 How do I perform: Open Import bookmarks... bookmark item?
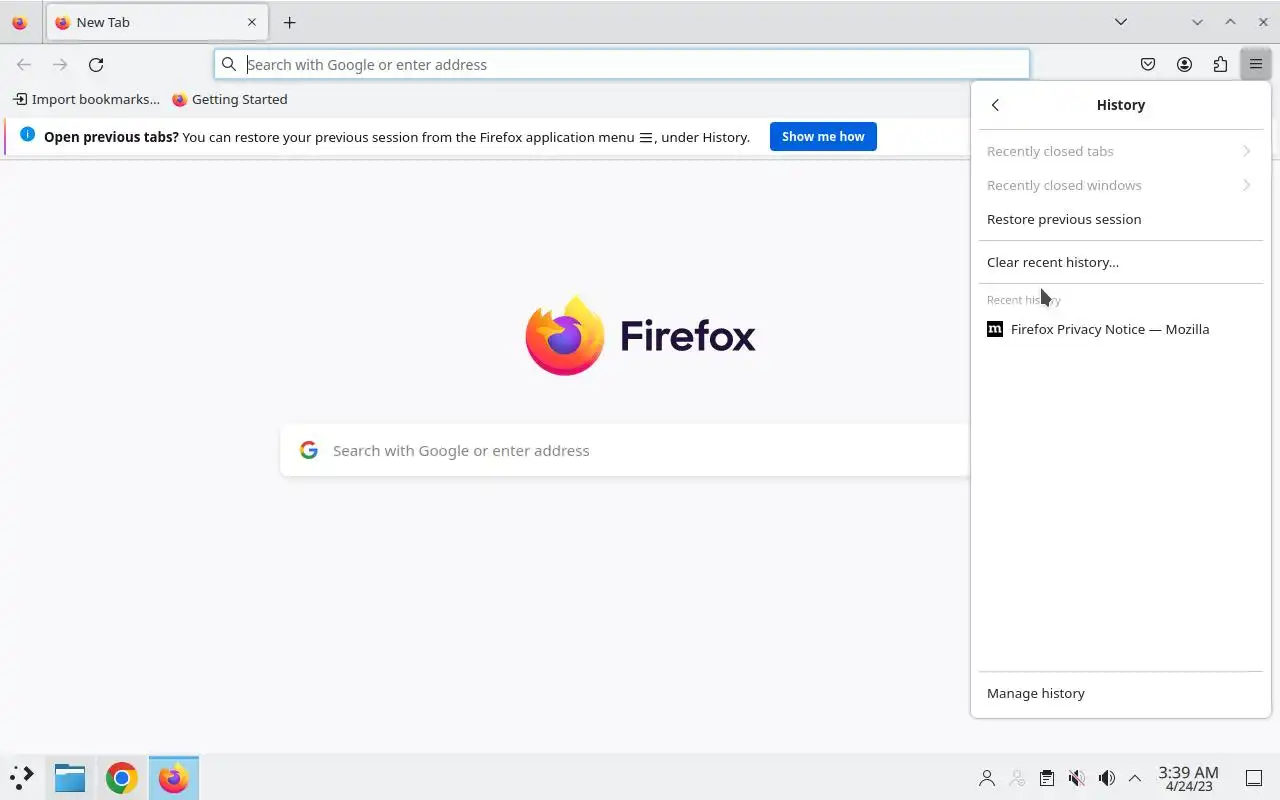coord(86,99)
